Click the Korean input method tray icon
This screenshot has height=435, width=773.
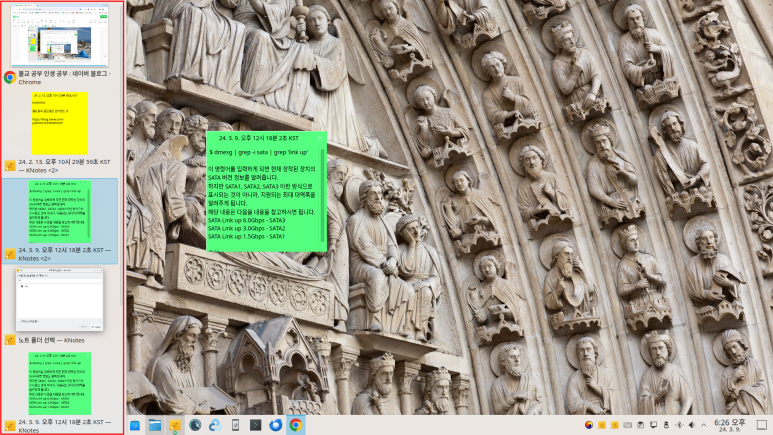589,425
